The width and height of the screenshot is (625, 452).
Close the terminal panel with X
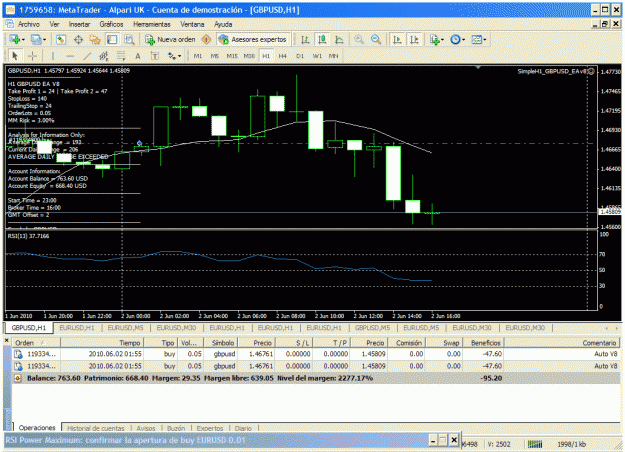[x=6, y=341]
